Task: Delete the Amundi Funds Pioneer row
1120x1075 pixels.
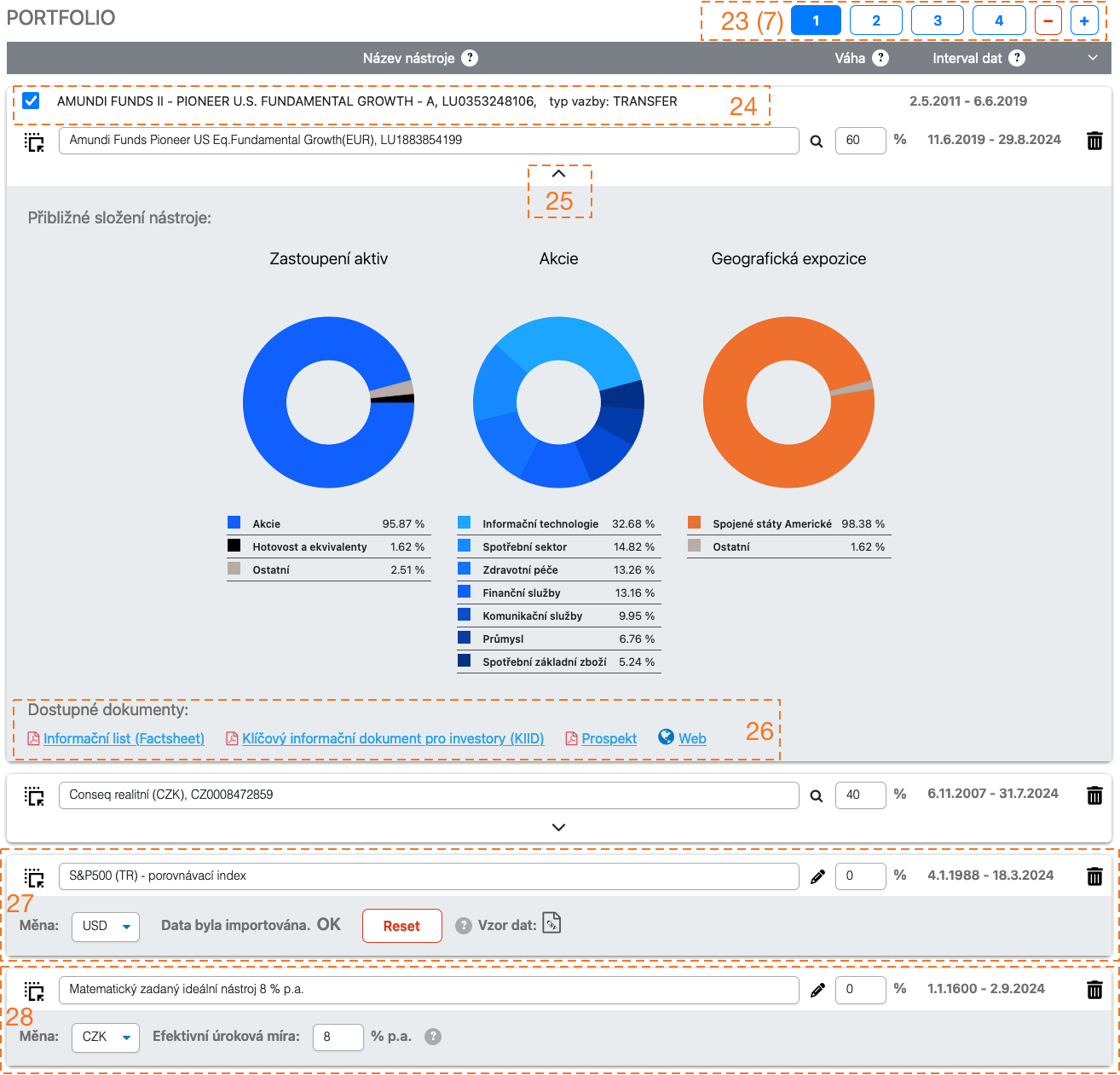Action: pyautogui.click(x=1094, y=141)
